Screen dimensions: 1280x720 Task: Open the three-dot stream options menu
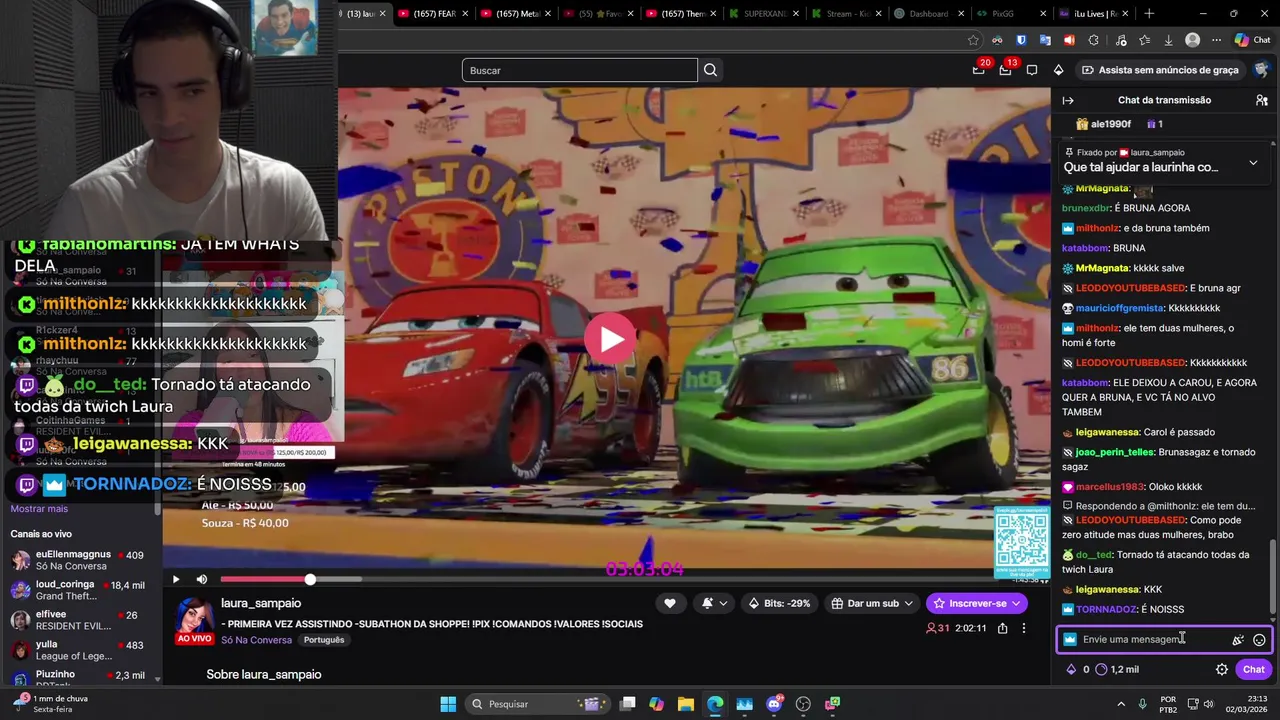point(1023,628)
